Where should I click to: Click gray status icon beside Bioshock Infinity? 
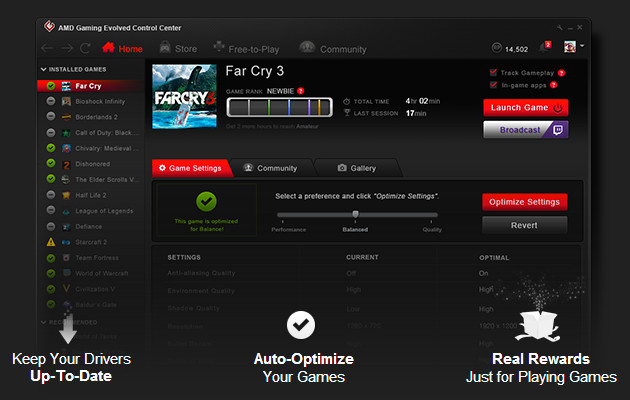click(51, 101)
